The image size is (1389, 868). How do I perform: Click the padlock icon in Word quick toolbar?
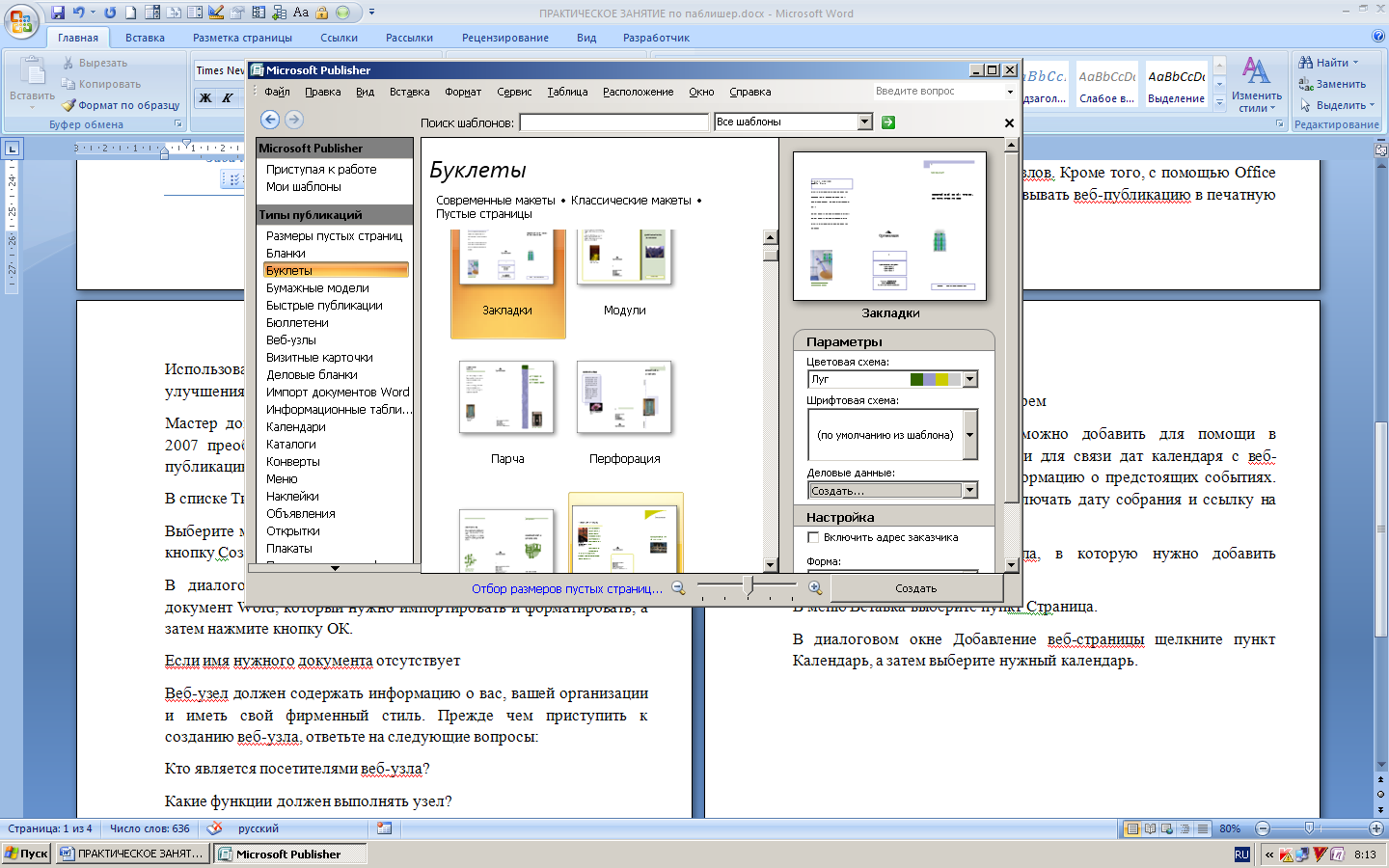pyautogui.click(x=321, y=13)
